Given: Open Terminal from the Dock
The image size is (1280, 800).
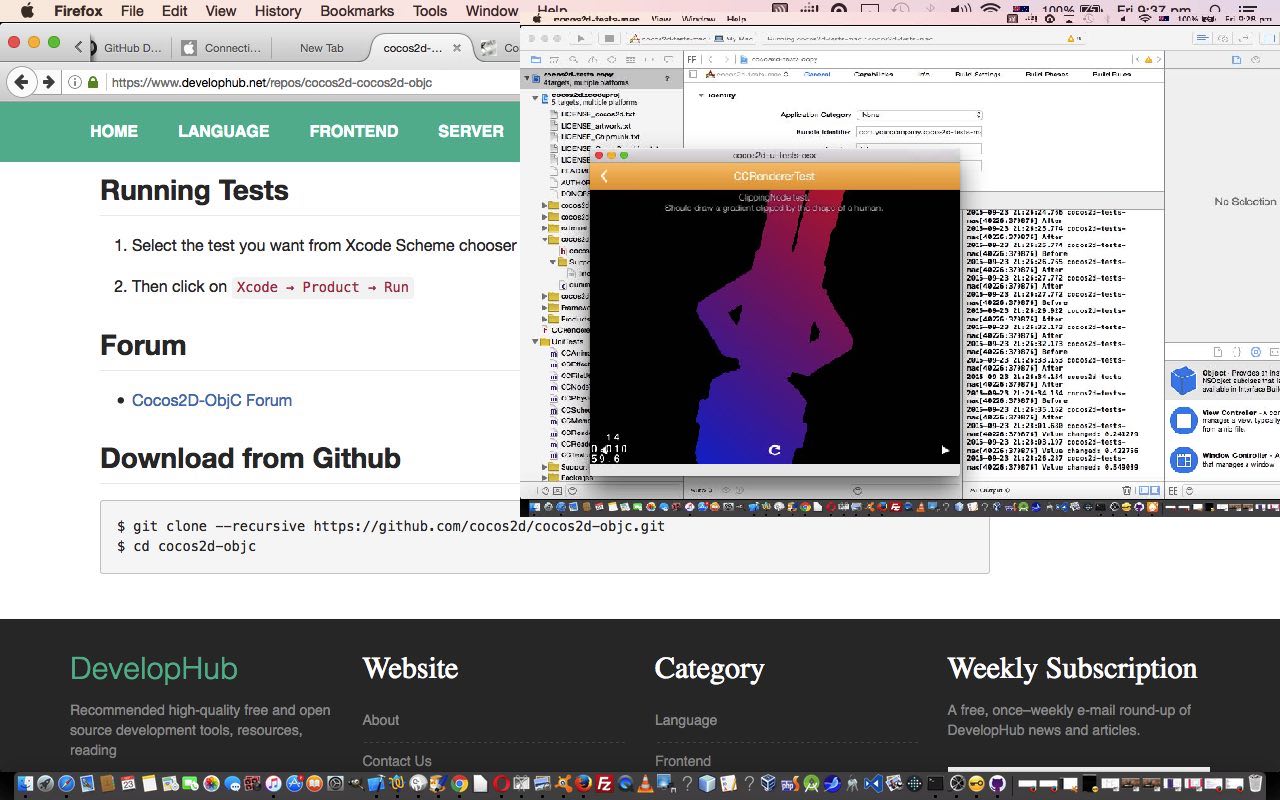Looking at the screenshot, I should tap(935, 784).
